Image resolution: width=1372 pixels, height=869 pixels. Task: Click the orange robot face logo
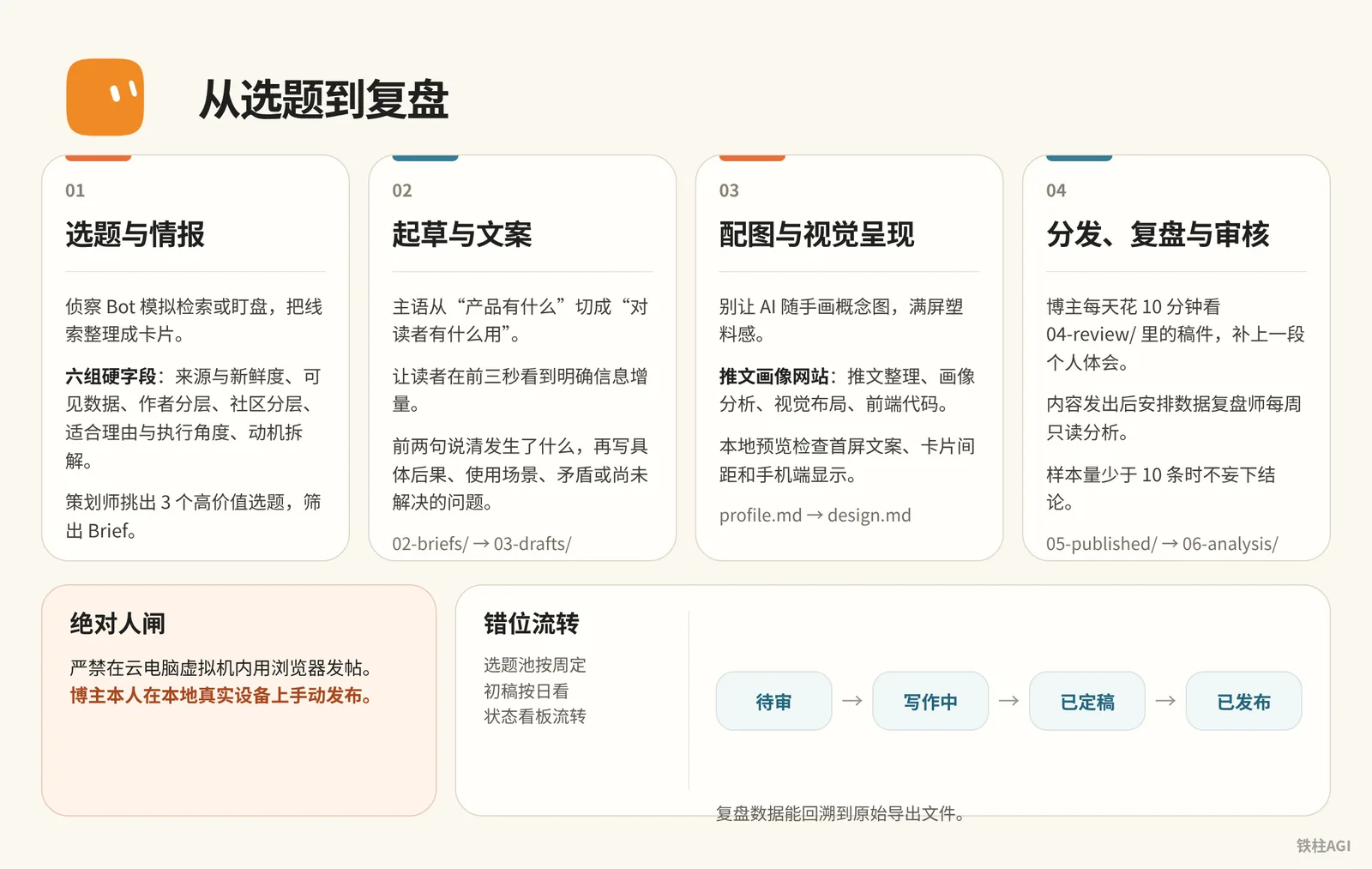105,97
